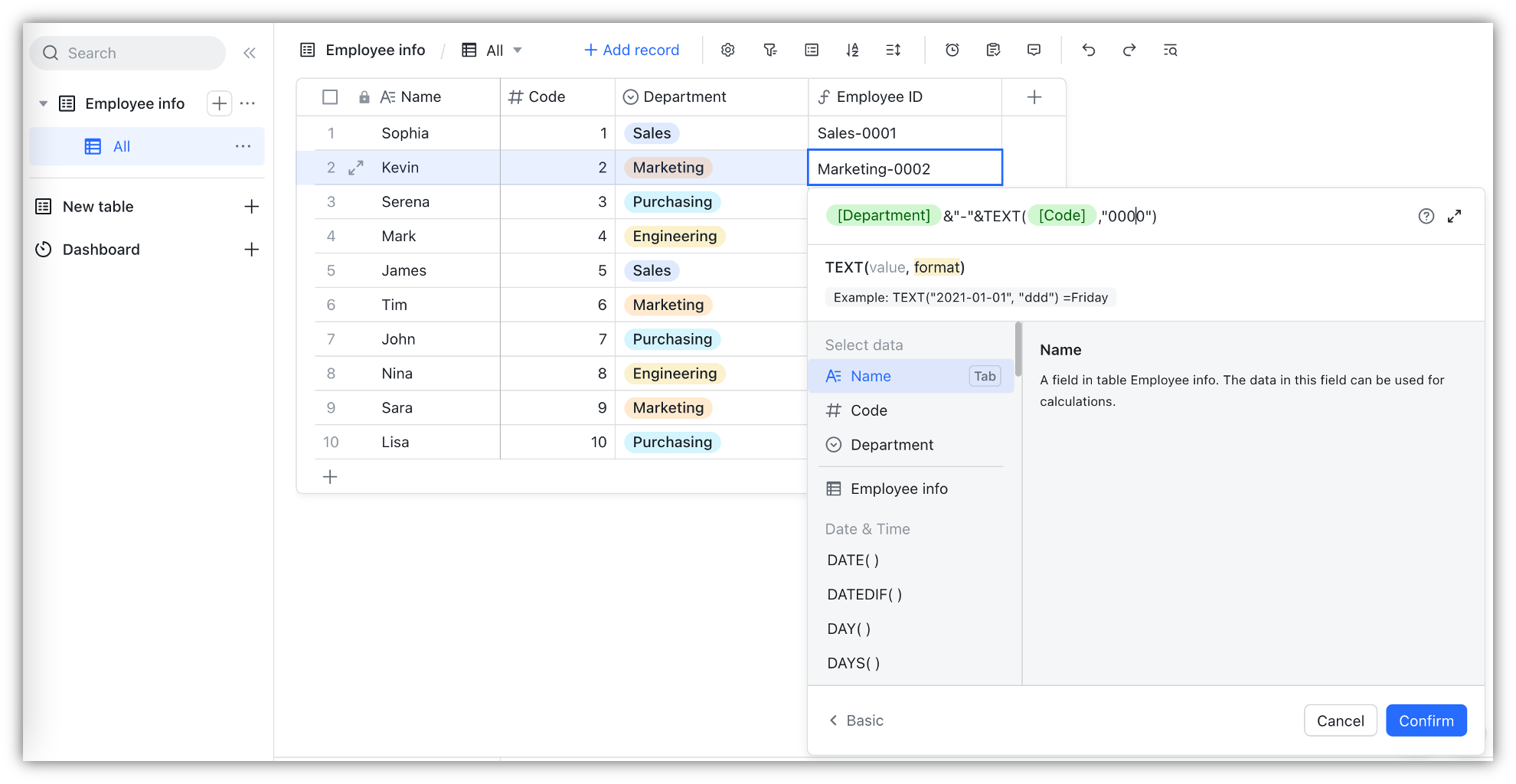This screenshot has width=1516, height=784.
Task: Insert the DATE( ) function
Action: (853, 560)
